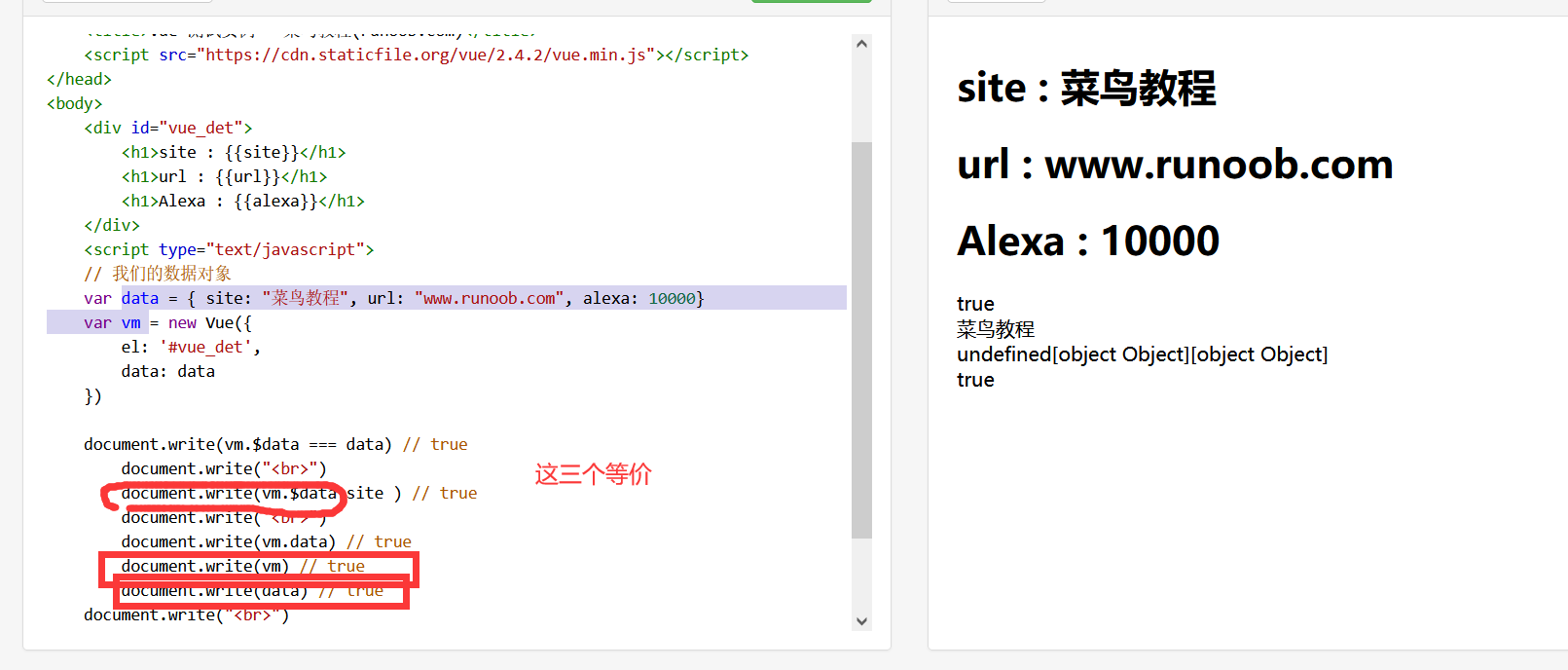The width and height of the screenshot is (1568, 670).
Task: Click the <h1>Alexa : {{alexa}}</h1> line
Action: click(x=243, y=201)
